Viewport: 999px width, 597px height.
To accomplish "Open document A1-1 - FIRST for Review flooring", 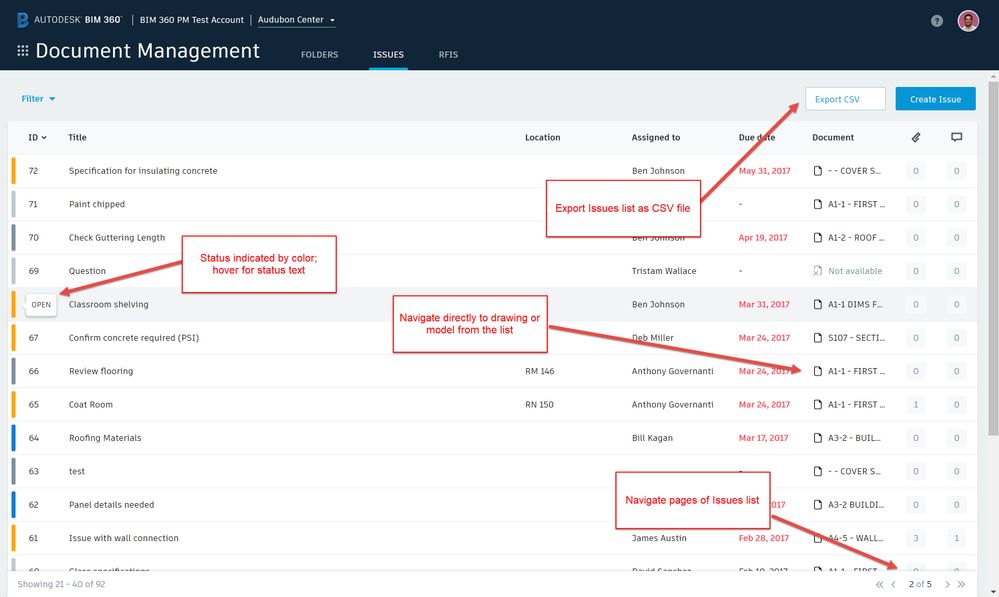I will pos(856,371).
